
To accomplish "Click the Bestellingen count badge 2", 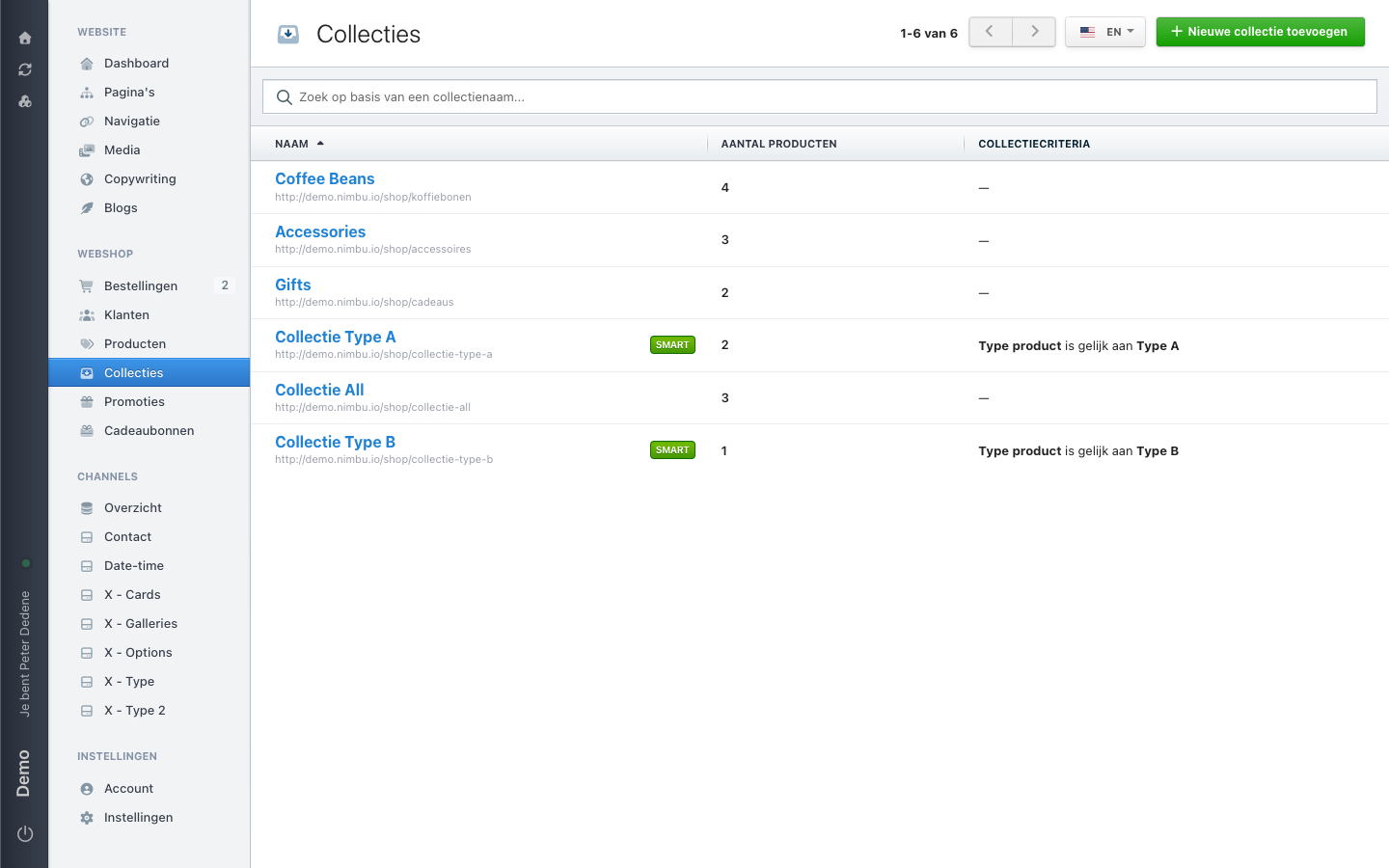I will pos(225,285).
